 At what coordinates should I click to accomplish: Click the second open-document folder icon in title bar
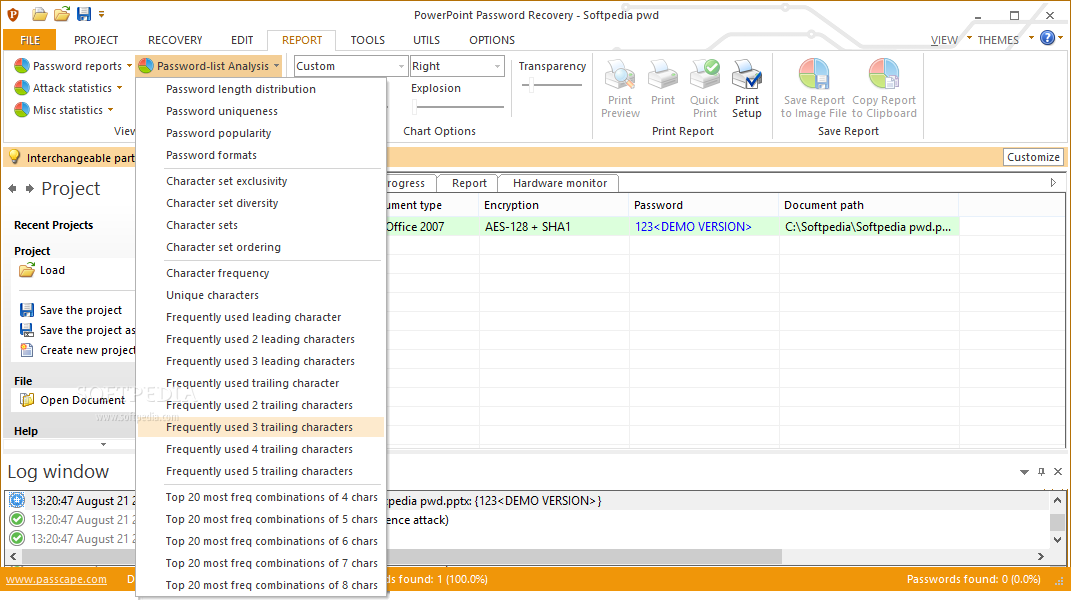(x=61, y=14)
